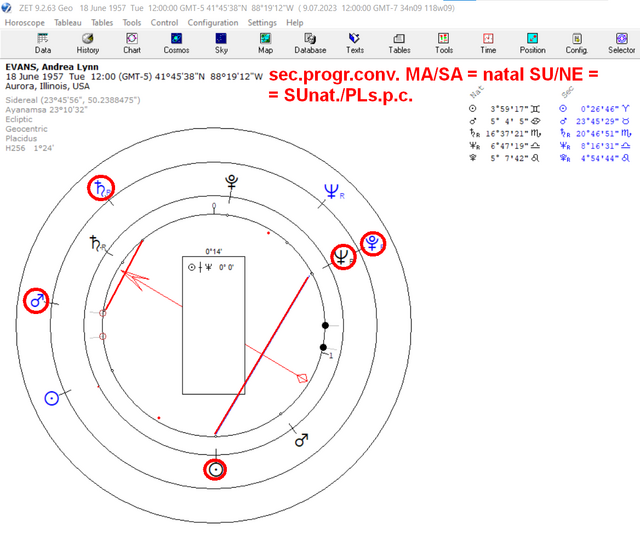The width and height of the screenshot is (640, 548).
Task: Click the Ayanamsa 23°10'32" line
Action: tap(46, 110)
